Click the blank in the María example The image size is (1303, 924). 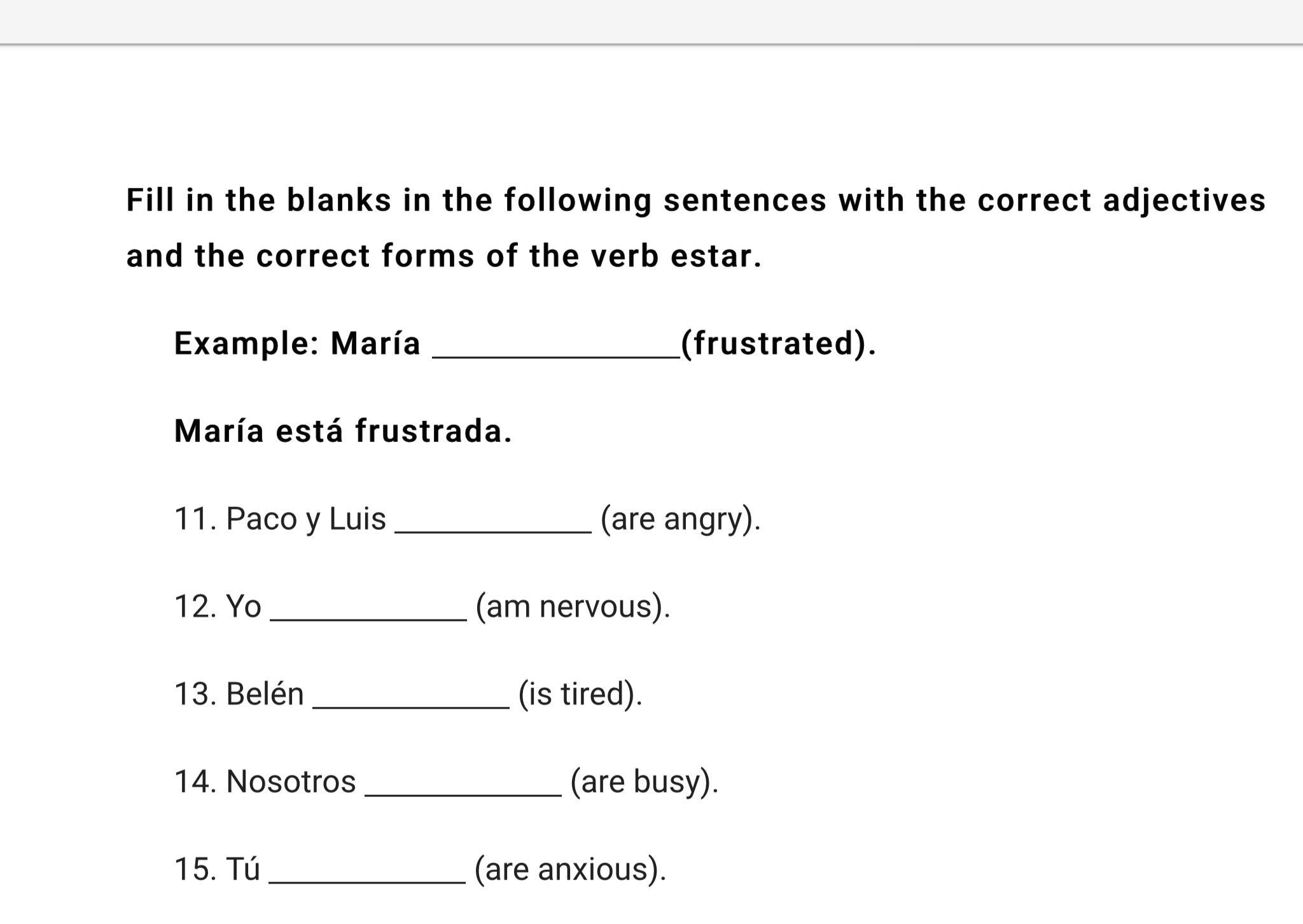pyautogui.click(x=556, y=350)
